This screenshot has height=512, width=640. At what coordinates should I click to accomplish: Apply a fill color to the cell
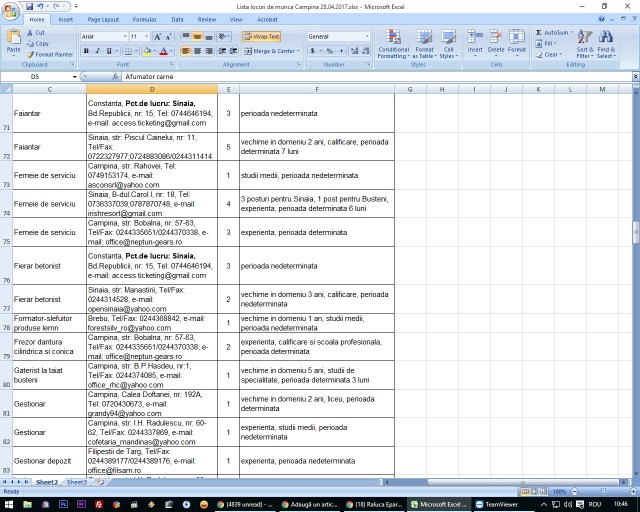click(148, 51)
